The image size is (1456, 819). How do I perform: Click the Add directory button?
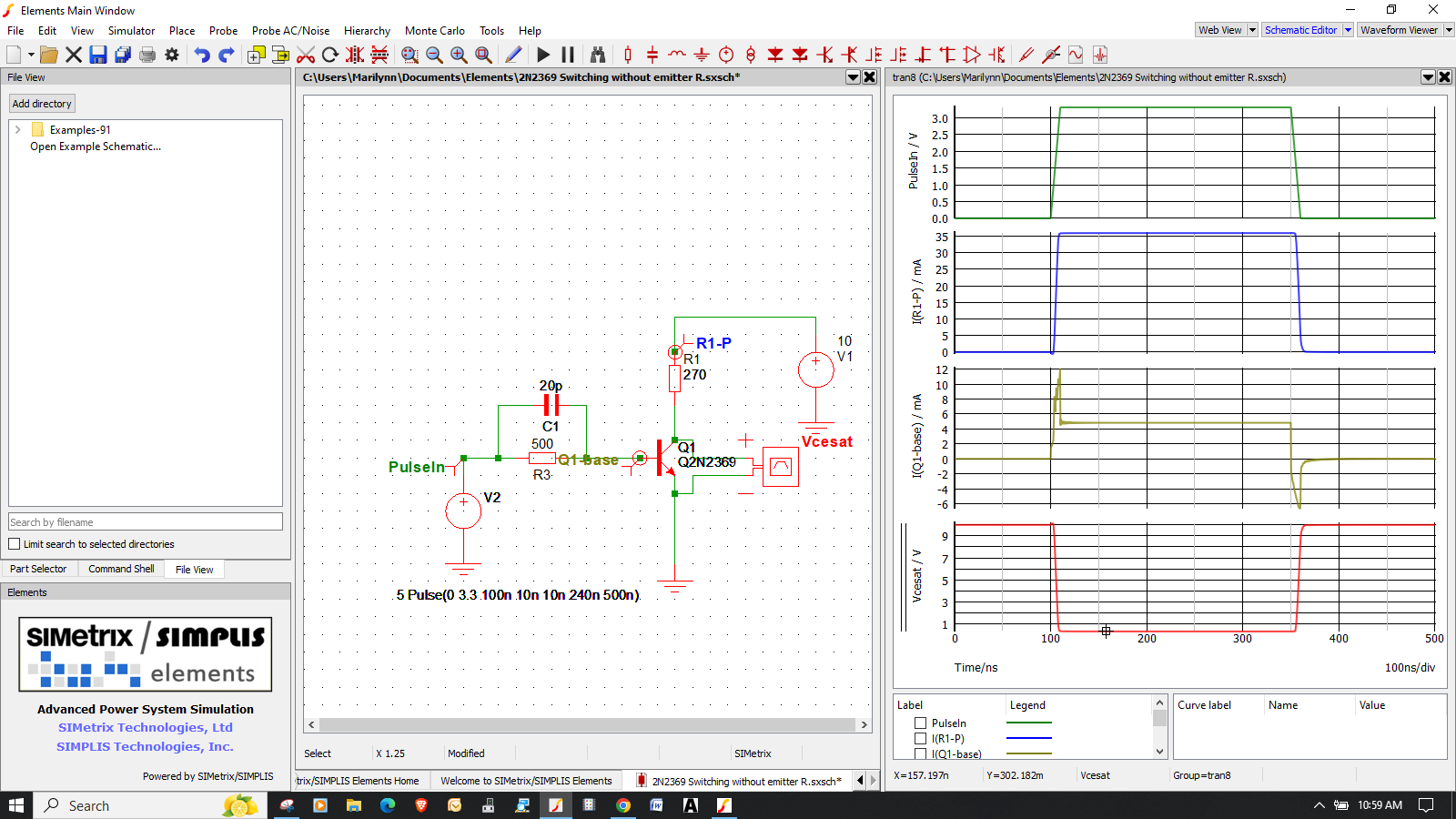coord(42,104)
